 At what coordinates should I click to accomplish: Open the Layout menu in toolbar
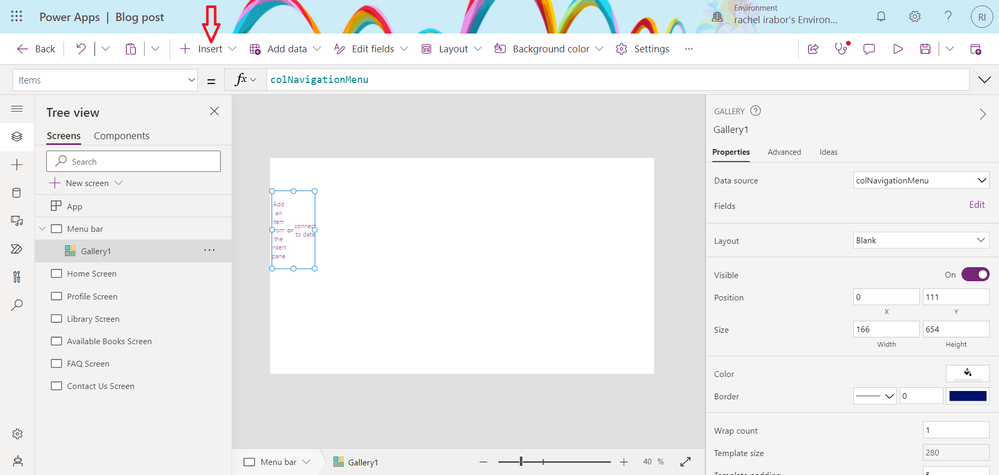[x=451, y=49]
